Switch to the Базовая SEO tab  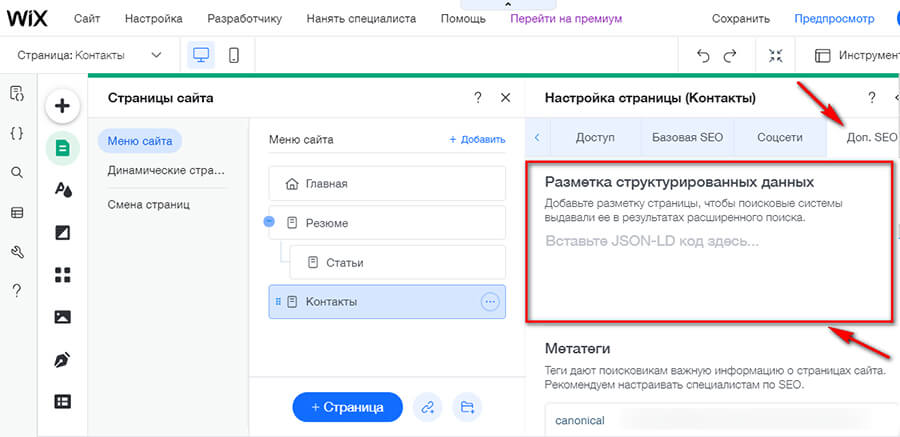click(688, 137)
